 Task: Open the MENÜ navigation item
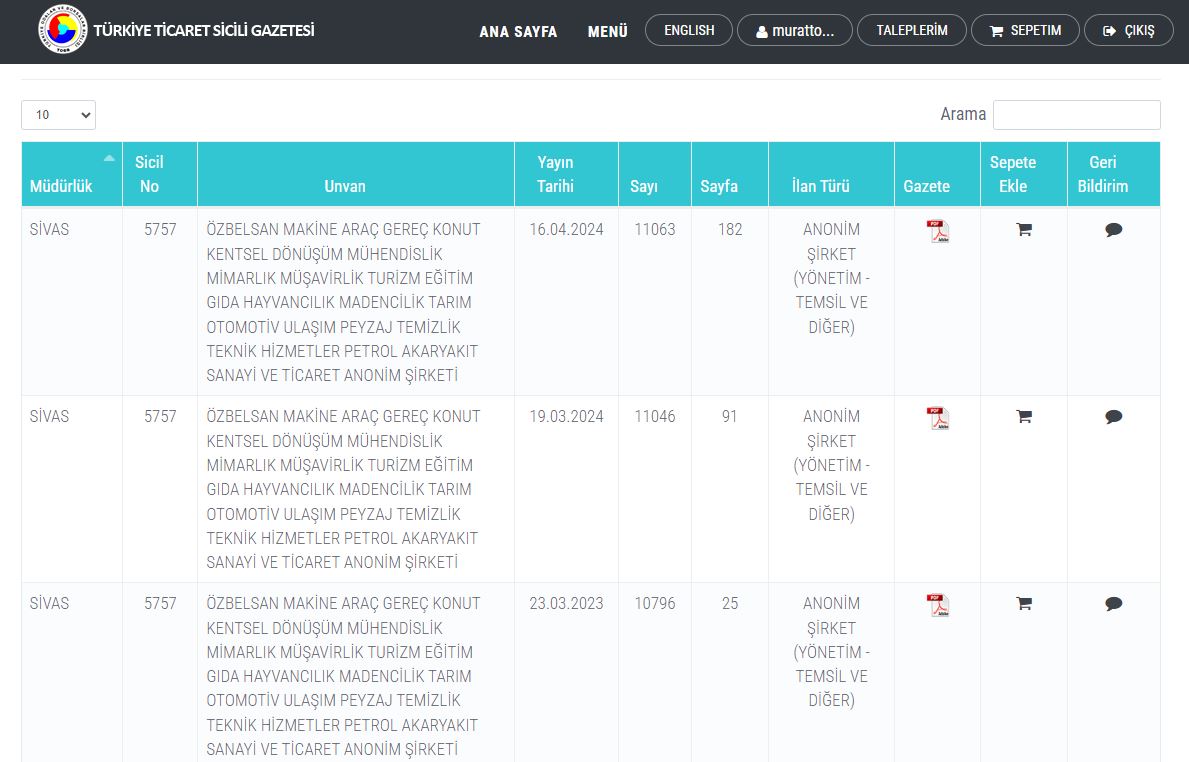tap(607, 31)
